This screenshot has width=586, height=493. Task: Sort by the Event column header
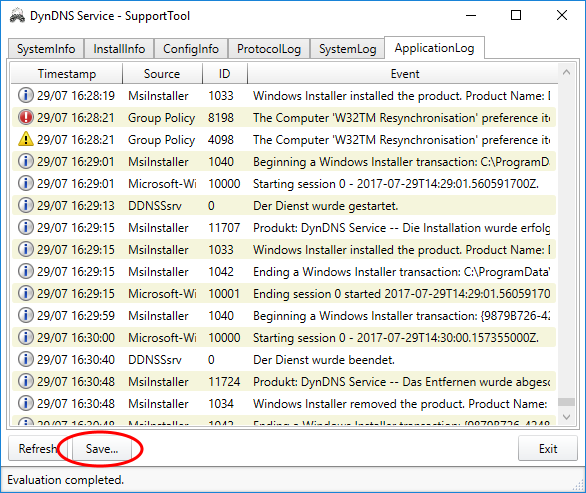(405, 74)
